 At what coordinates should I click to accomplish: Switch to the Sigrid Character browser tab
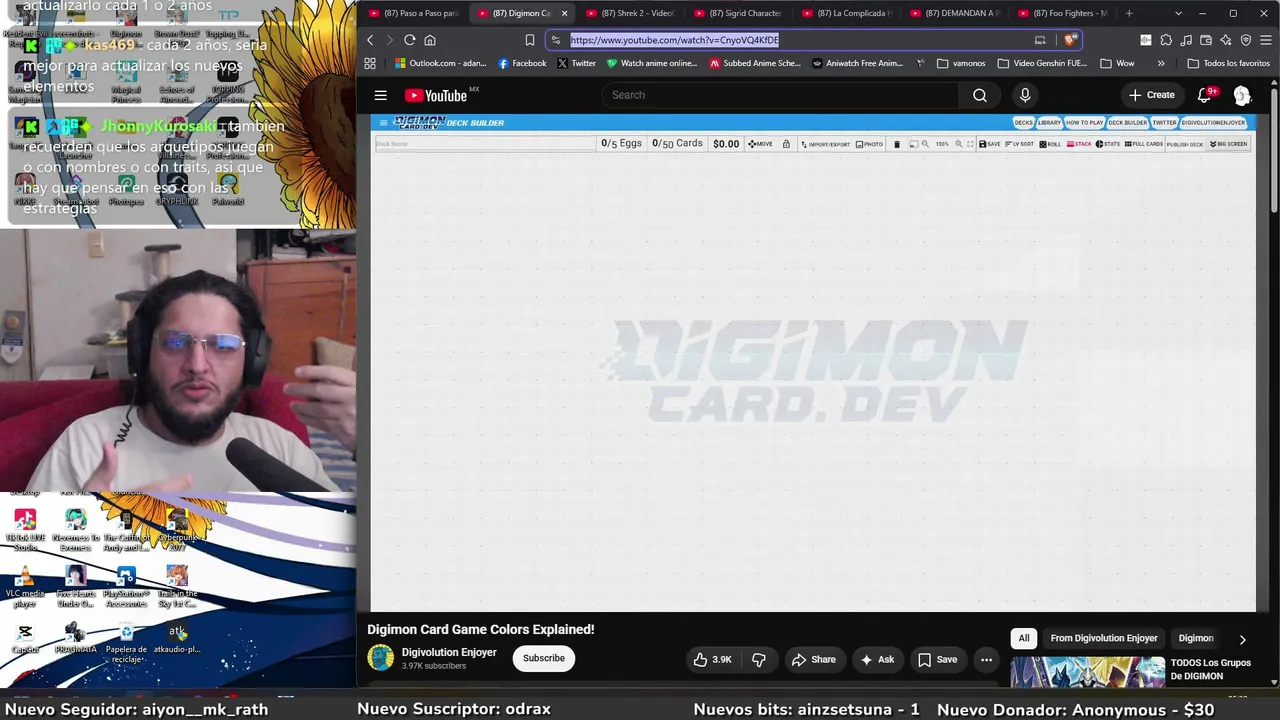point(738,13)
